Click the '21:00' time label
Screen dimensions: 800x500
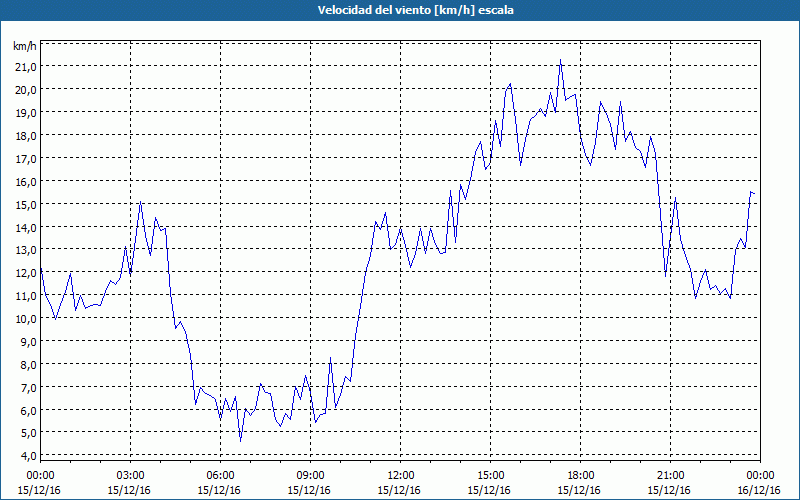coord(670,476)
